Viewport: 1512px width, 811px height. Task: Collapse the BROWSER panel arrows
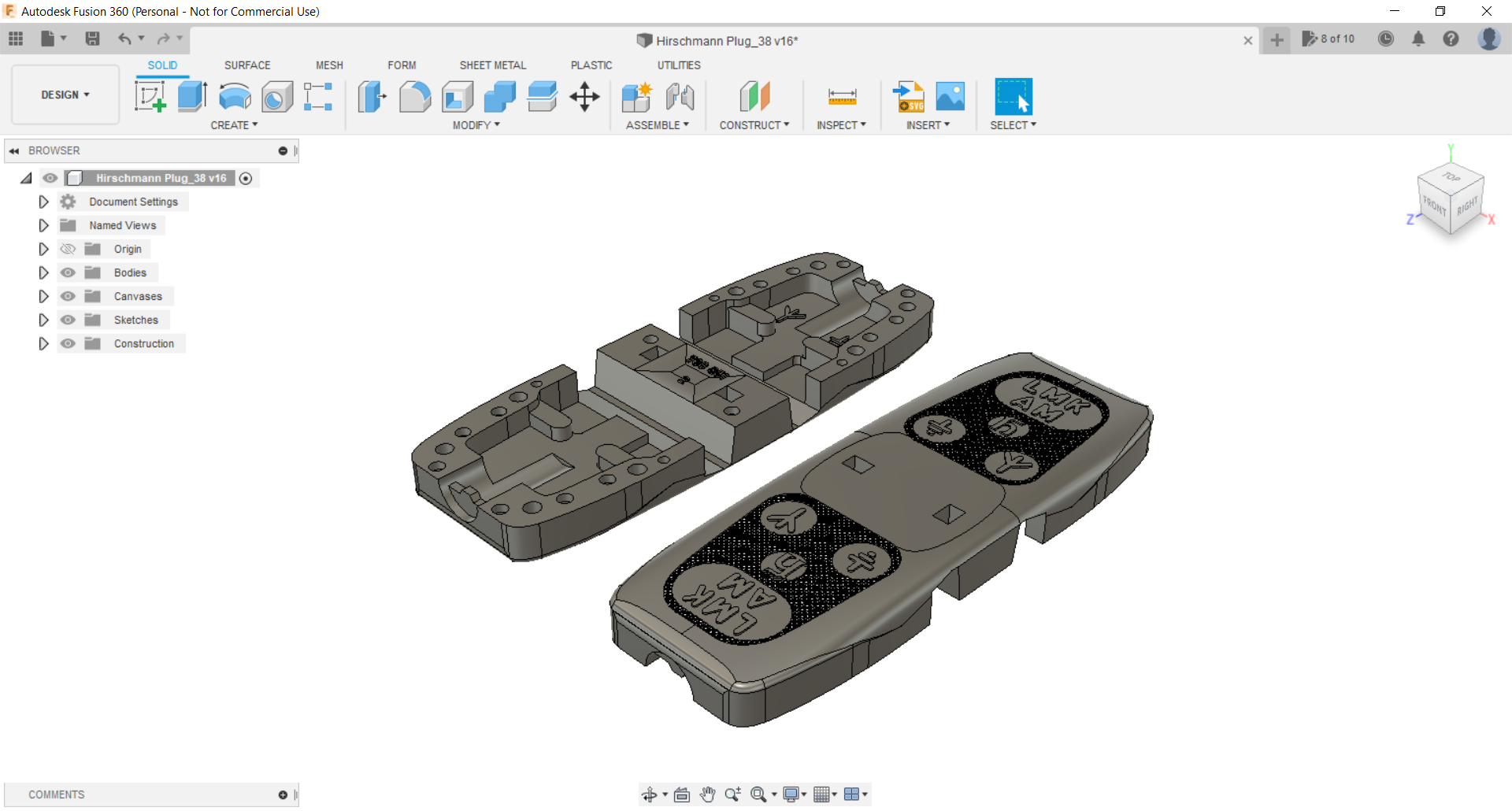pyautogui.click(x=14, y=150)
